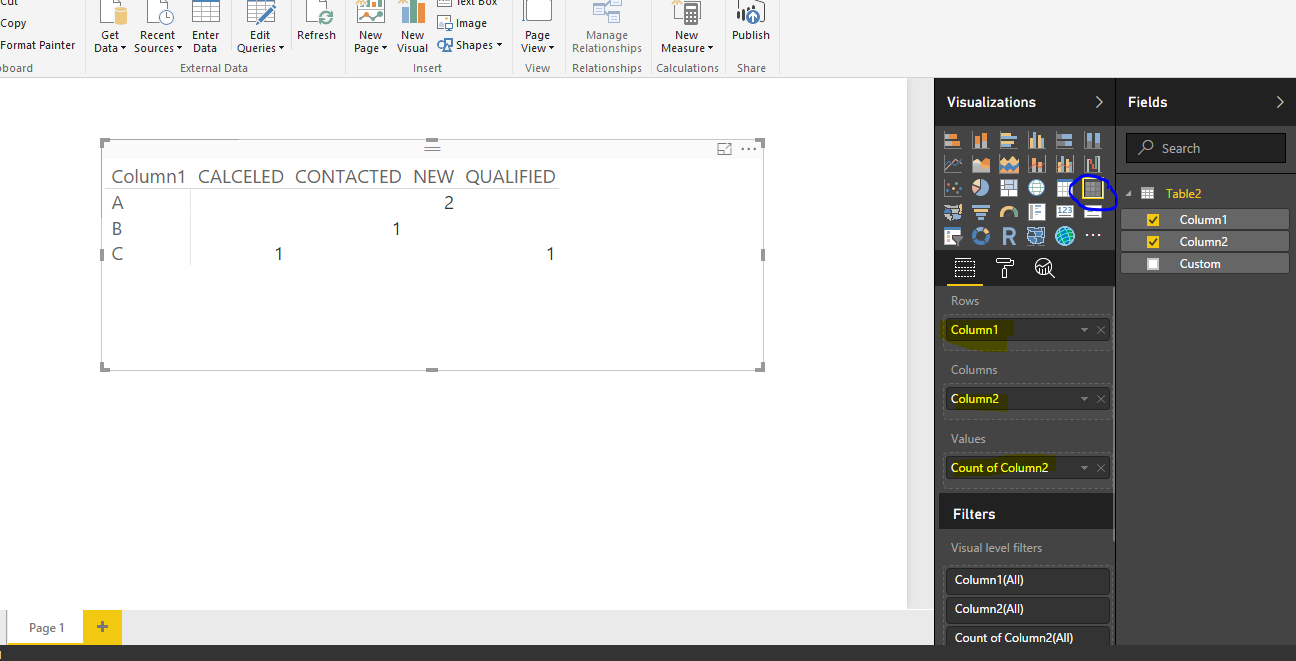The height and width of the screenshot is (661, 1296).
Task: Open focus mode for the matrix visual
Action: 725,149
